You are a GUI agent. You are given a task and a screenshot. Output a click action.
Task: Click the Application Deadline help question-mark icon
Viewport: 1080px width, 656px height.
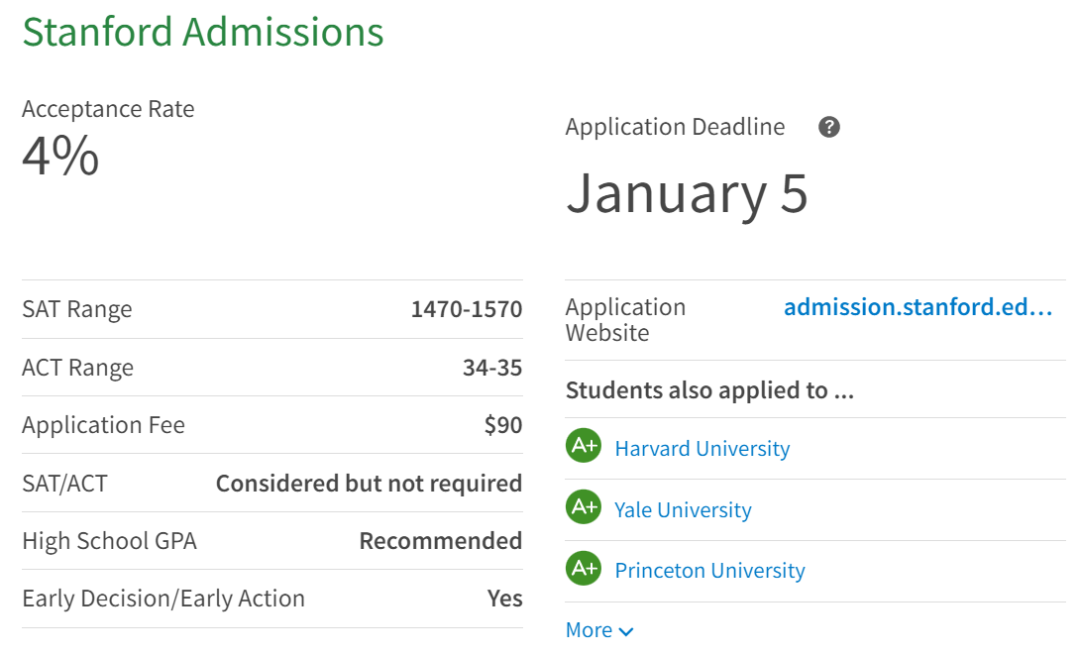[x=828, y=127]
